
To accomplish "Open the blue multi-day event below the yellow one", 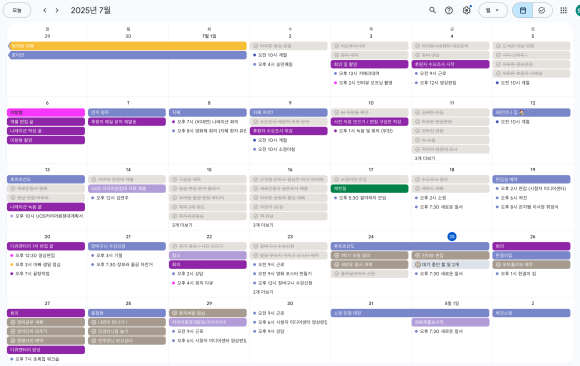I will tap(127, 55).
